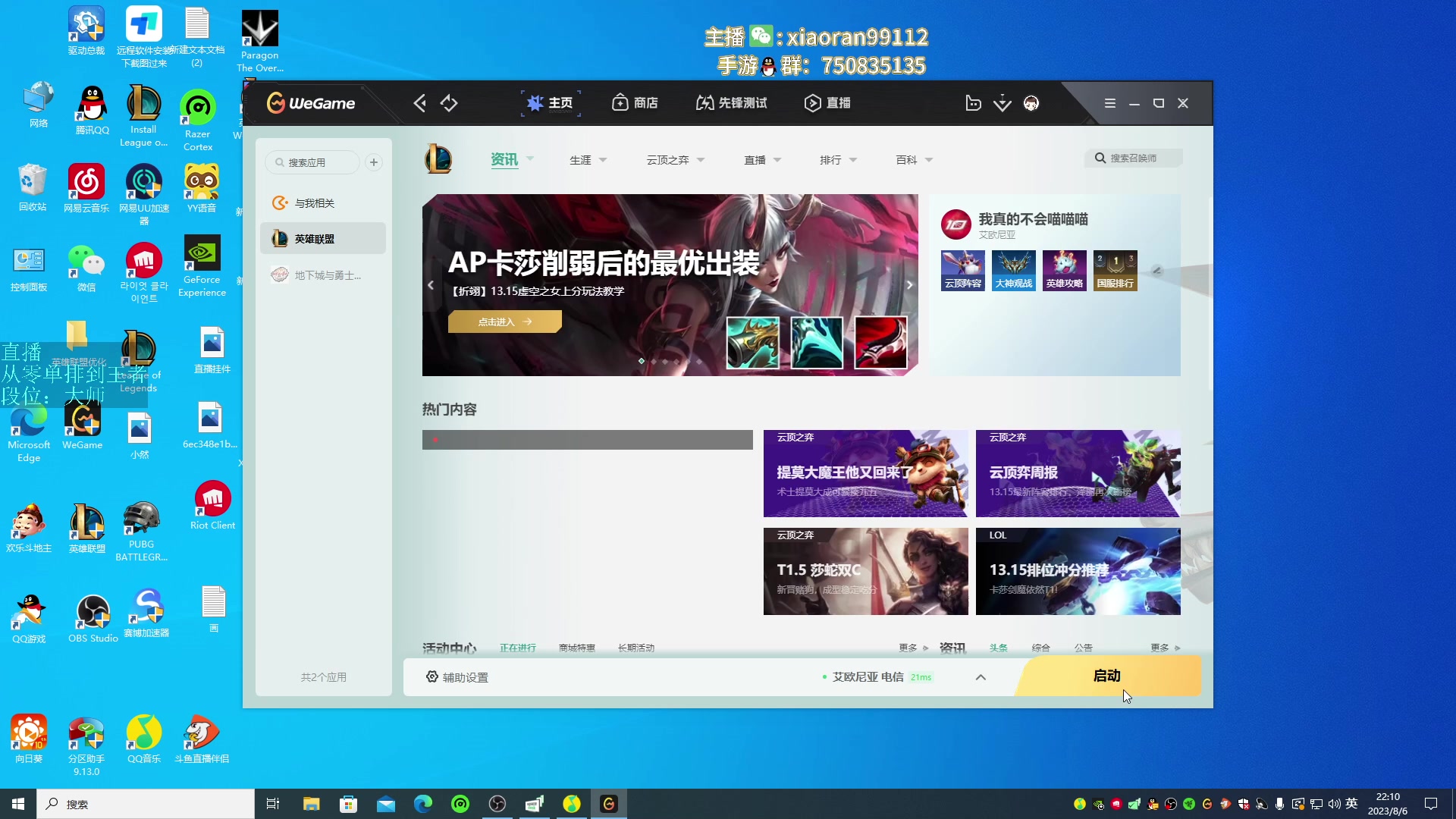The width and height of the screenshot is (1456, 819).
Task: Click the summoner level avatar badge
Action: [x=956, y=224]
